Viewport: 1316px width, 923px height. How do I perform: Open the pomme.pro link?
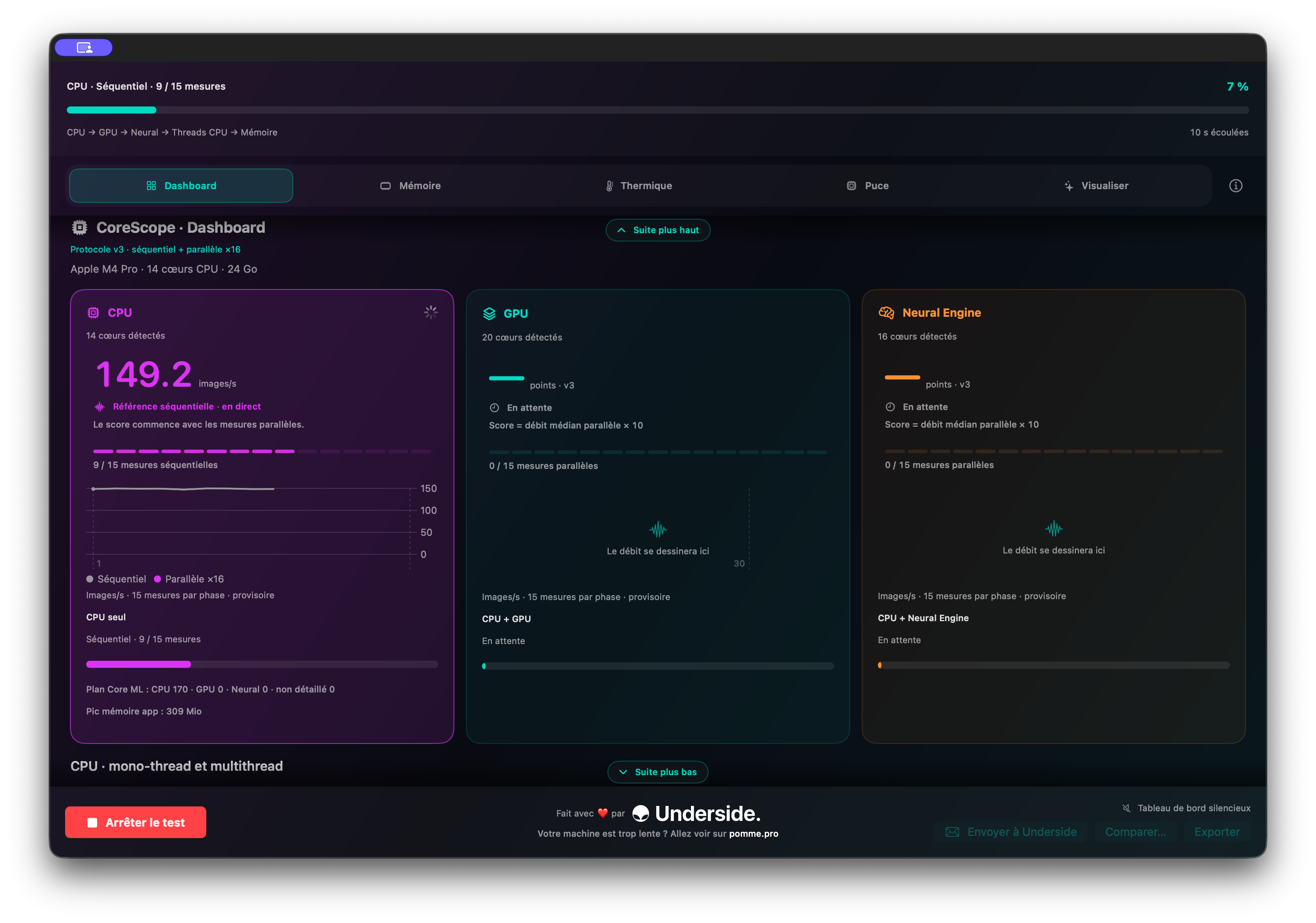(754, 834)
